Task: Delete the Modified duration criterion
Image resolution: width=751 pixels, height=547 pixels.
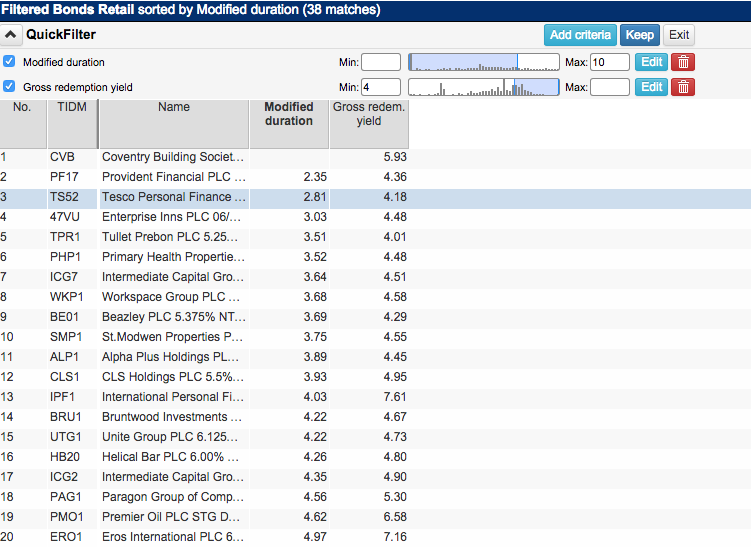Action: coord(683,62)
